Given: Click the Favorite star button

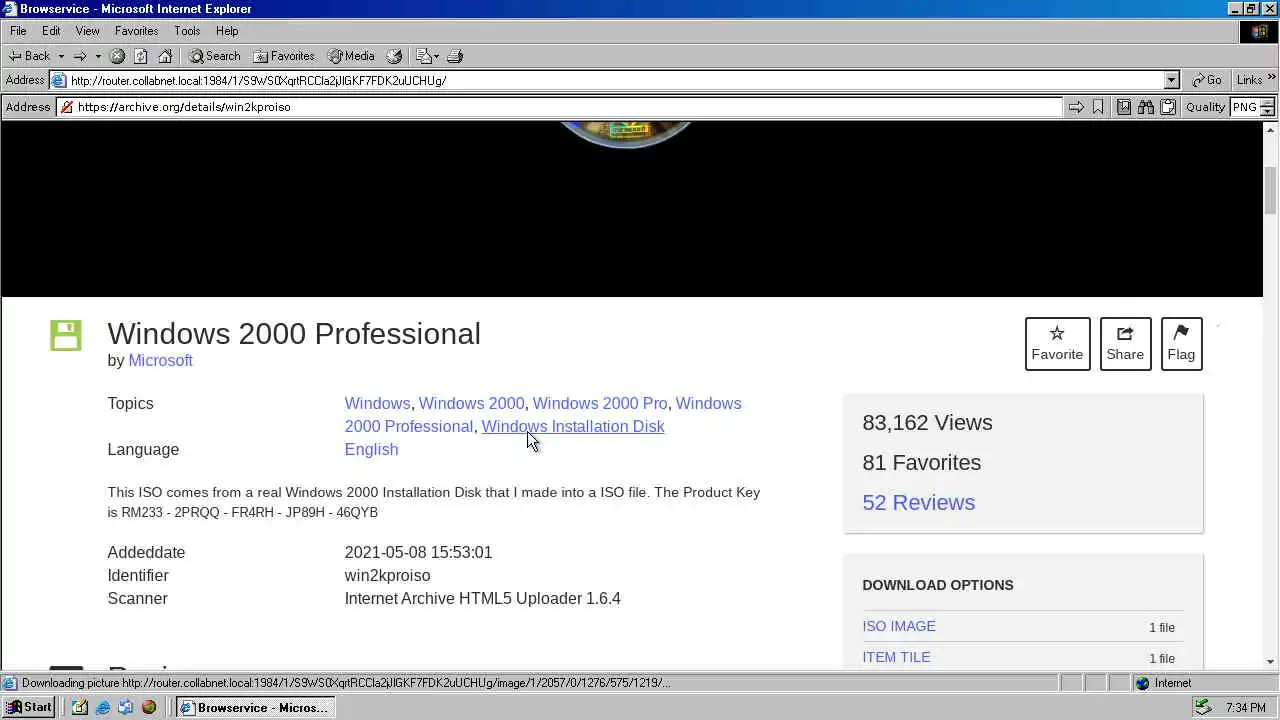Looking at the screenshot, I should pos(1057,343).
